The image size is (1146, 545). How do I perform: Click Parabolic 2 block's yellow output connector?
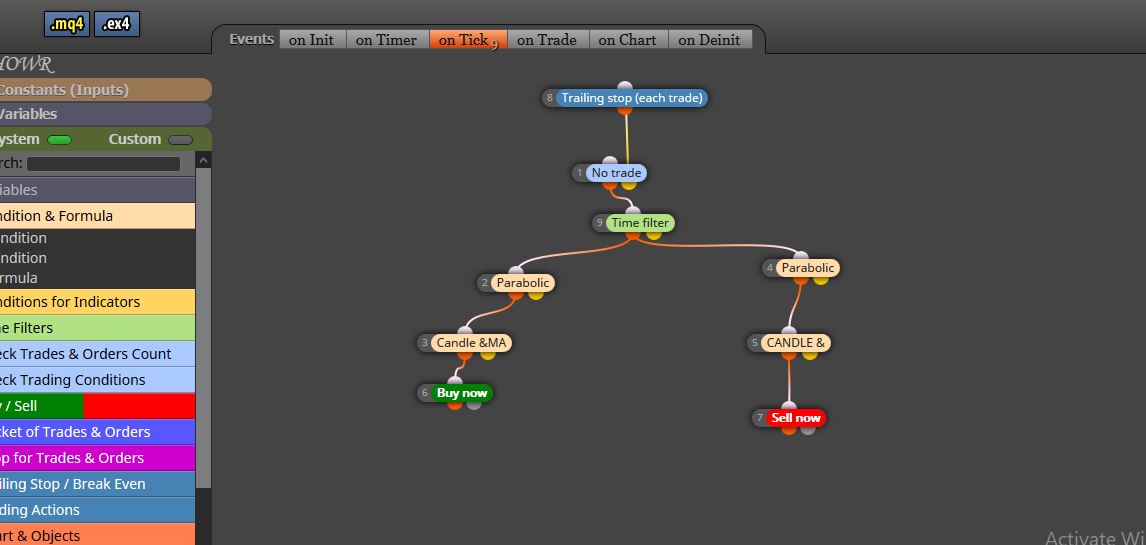(x=536, y=294)
